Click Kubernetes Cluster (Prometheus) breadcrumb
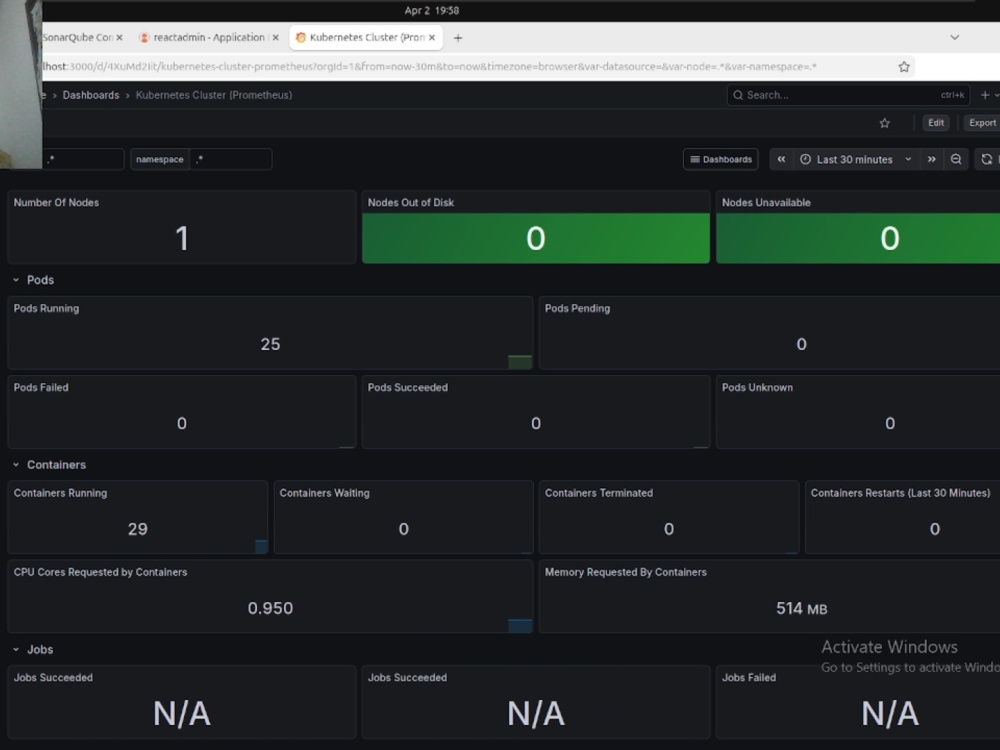1000x750 pixels. [214, 95]
